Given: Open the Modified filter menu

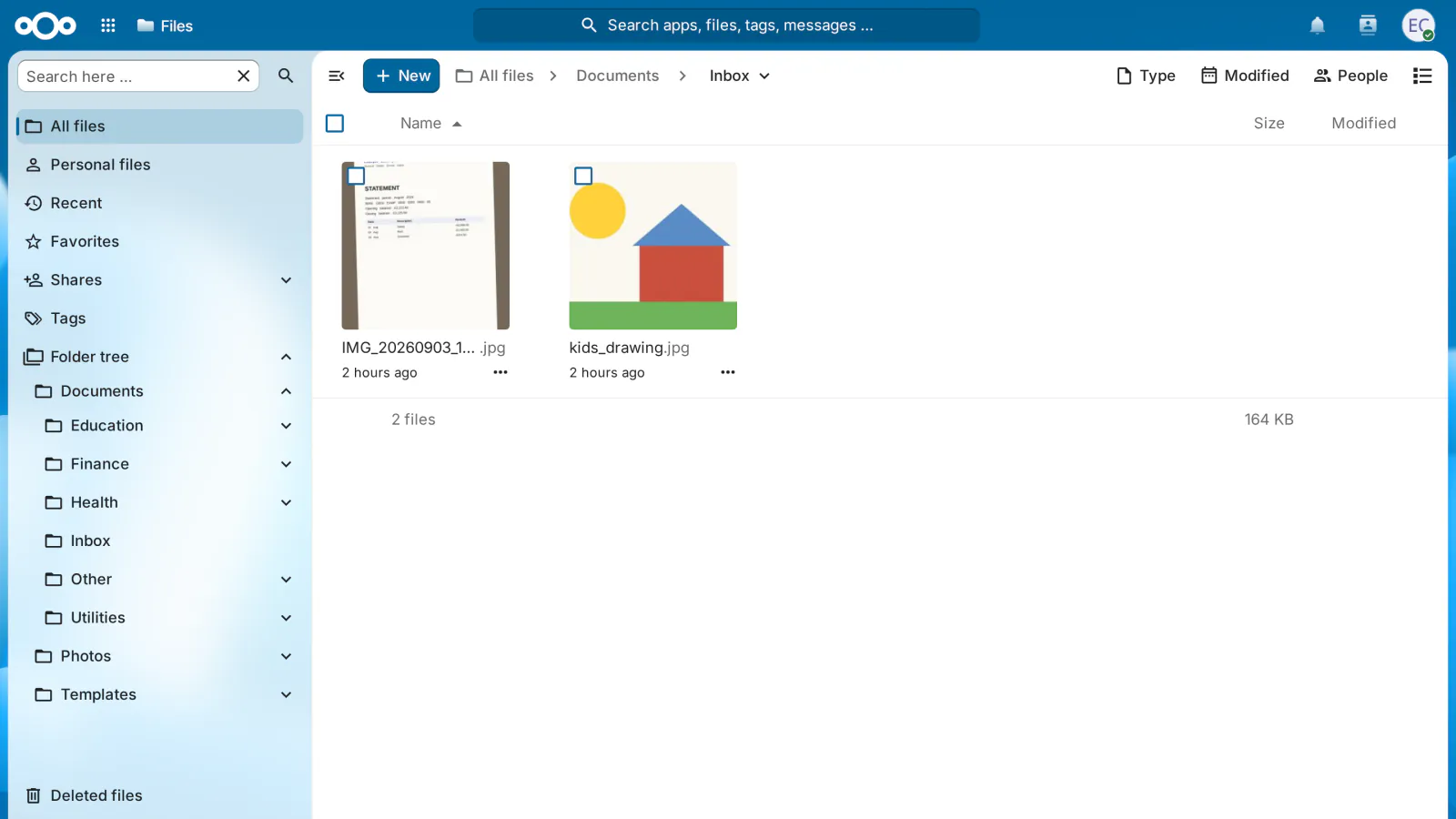Looking at the screenshot, I should click(1245, 76).
